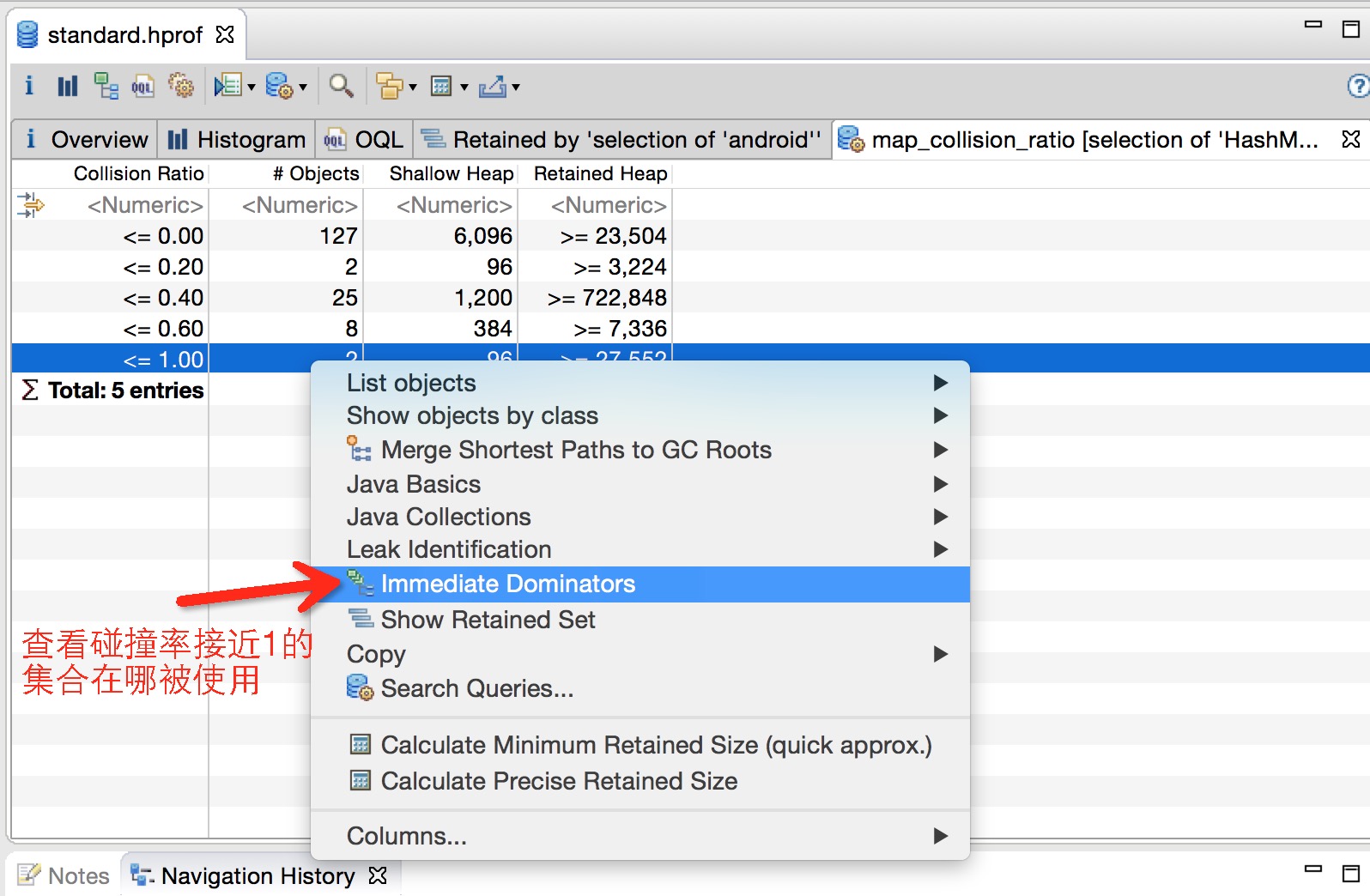1370x896 pixels.
Task: Close the map_collision_ratio tab
Action: point(1350,139)
